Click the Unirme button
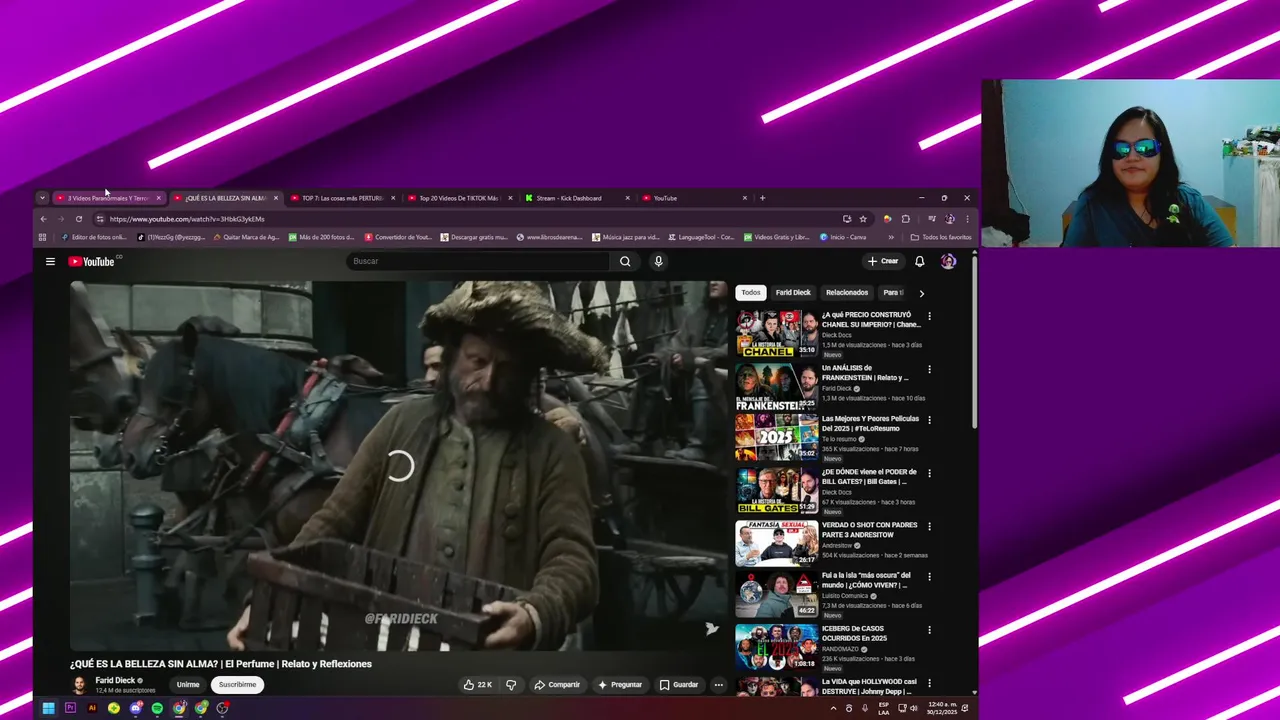The height and width of the screenshot is (720, 1280). tap(188, 685)
